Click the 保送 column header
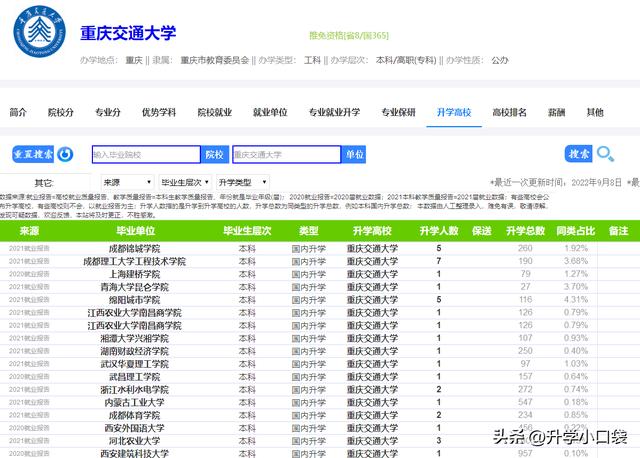This screenshot has height=458, width=640. [482, 231]
